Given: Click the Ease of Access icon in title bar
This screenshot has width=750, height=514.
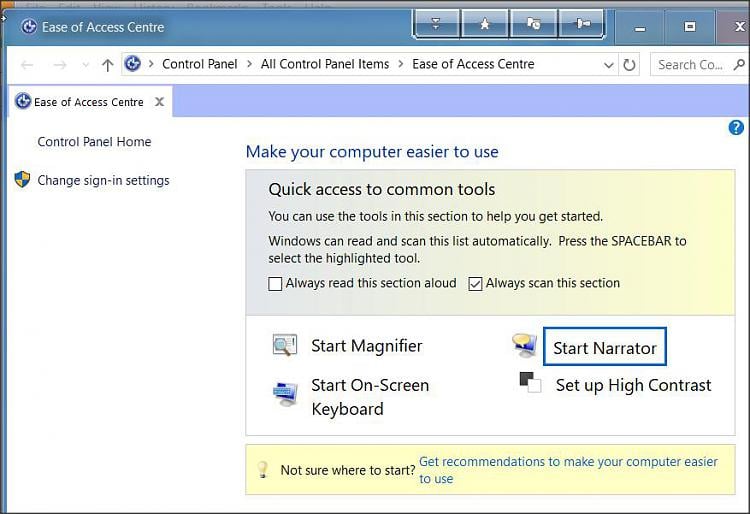Looking at the screenshot, I should click(x=29, y=27).
